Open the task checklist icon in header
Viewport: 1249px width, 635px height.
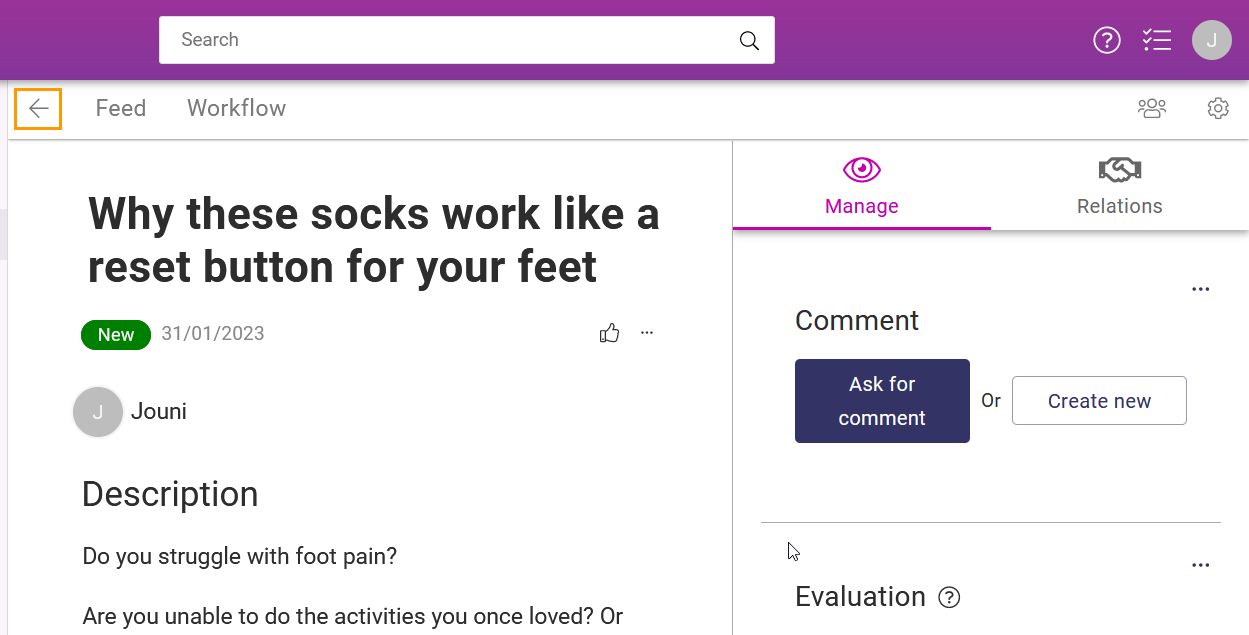coord(1157,40)
